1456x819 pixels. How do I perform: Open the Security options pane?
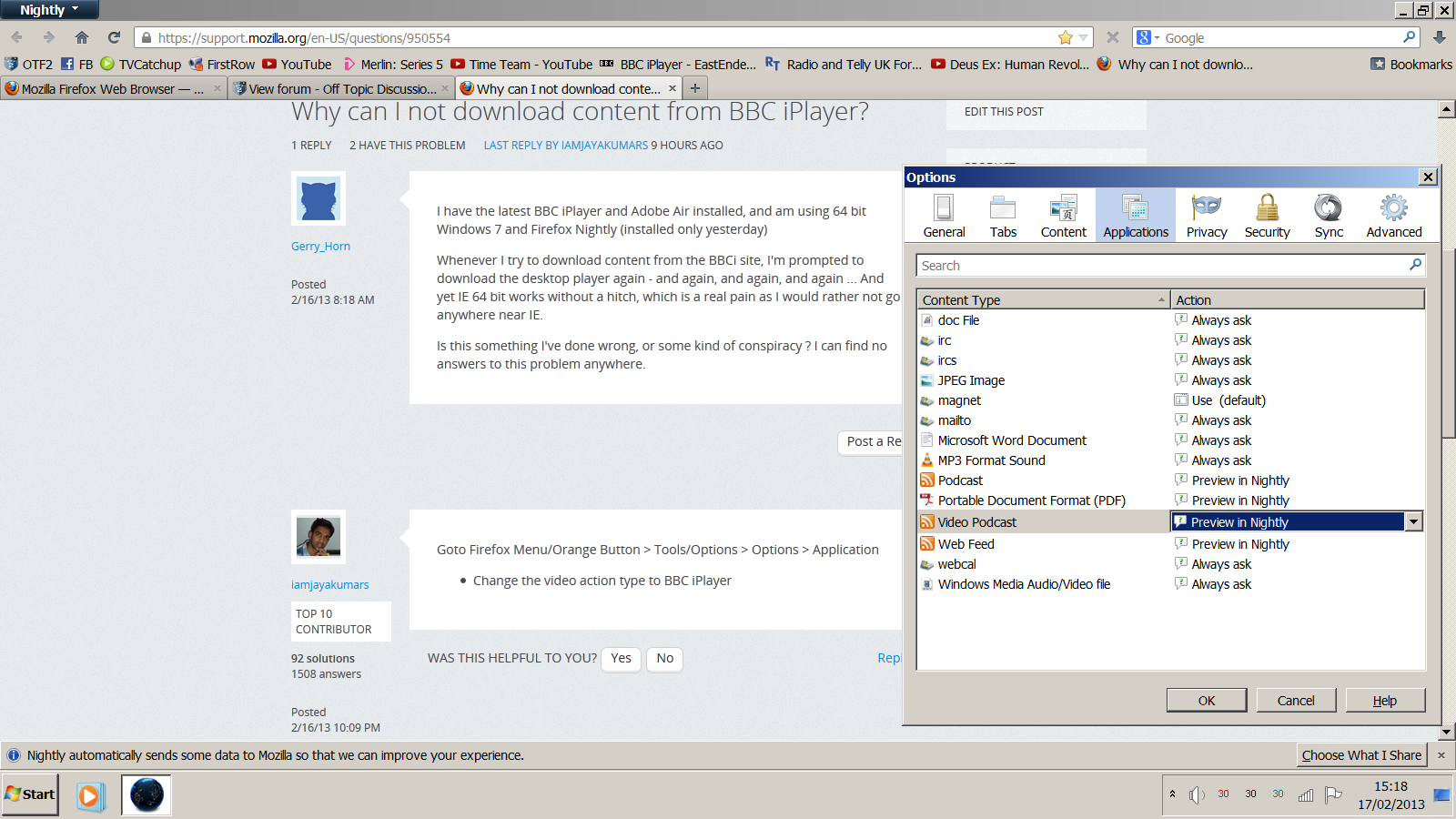(1267, 216)
